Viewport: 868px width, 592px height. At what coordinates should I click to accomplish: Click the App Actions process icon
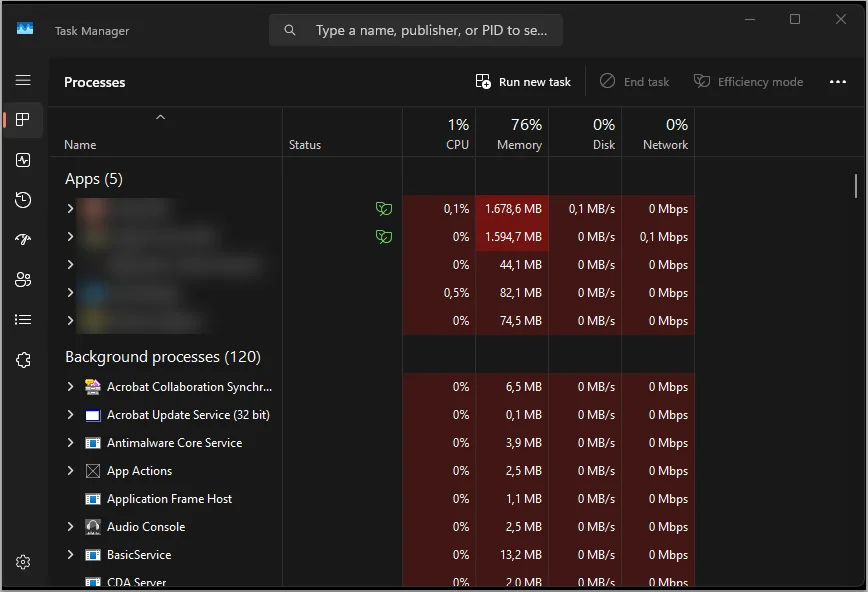coord(92,471)
